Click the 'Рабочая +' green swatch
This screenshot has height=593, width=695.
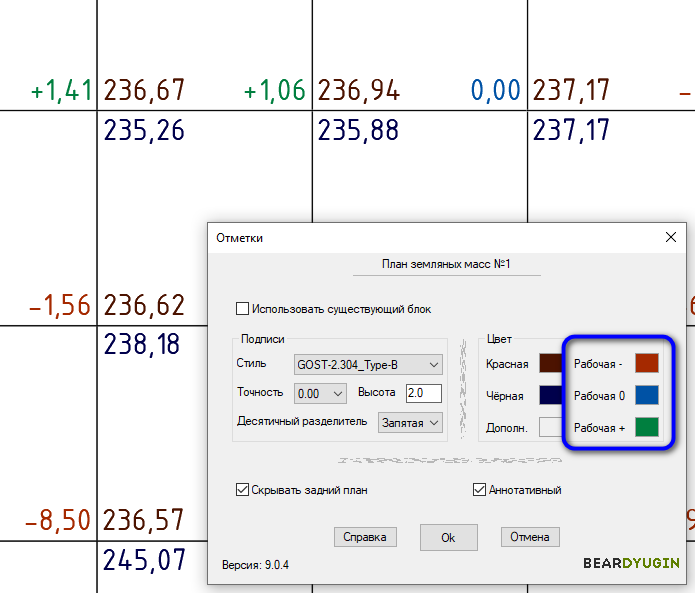tap(647, 427)
